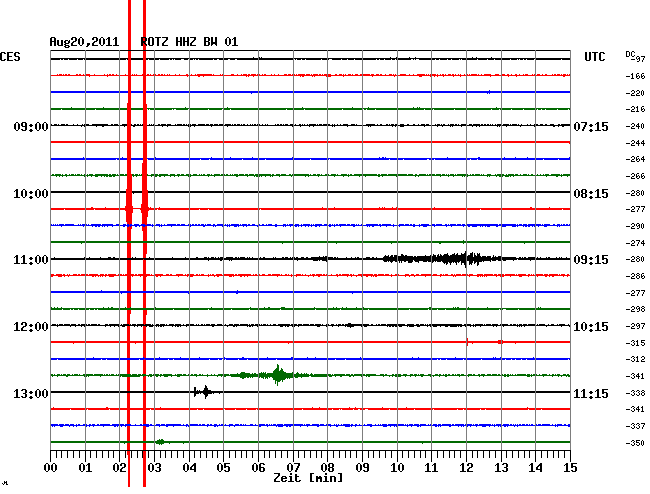This screenshot has height=494, width=650.
Task: Click minute tick label 11 on time axis
Action: [x=432, y=468]
